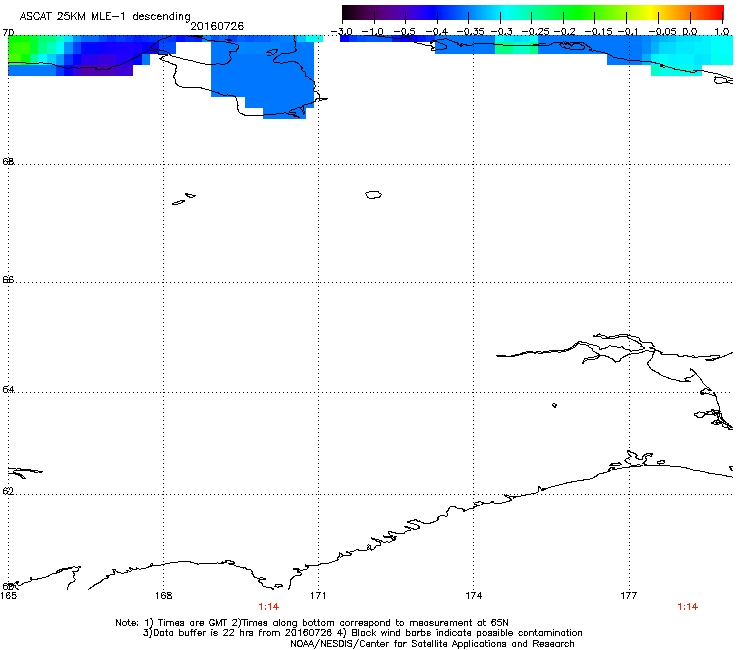
Task: Click the oval island outline between 171 and 174
Action: pyautogui.click(x=373, y=194)
